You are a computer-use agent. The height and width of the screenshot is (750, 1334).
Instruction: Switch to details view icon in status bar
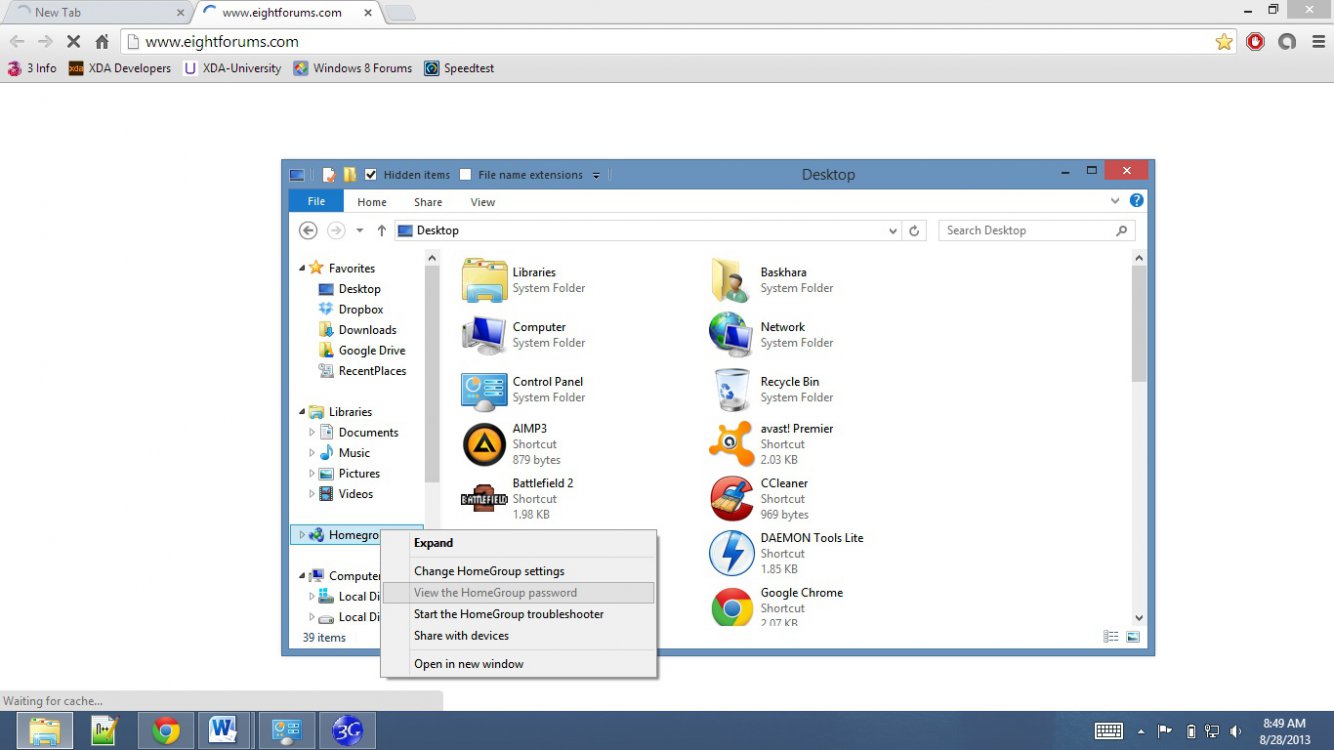coord(1111,637)
